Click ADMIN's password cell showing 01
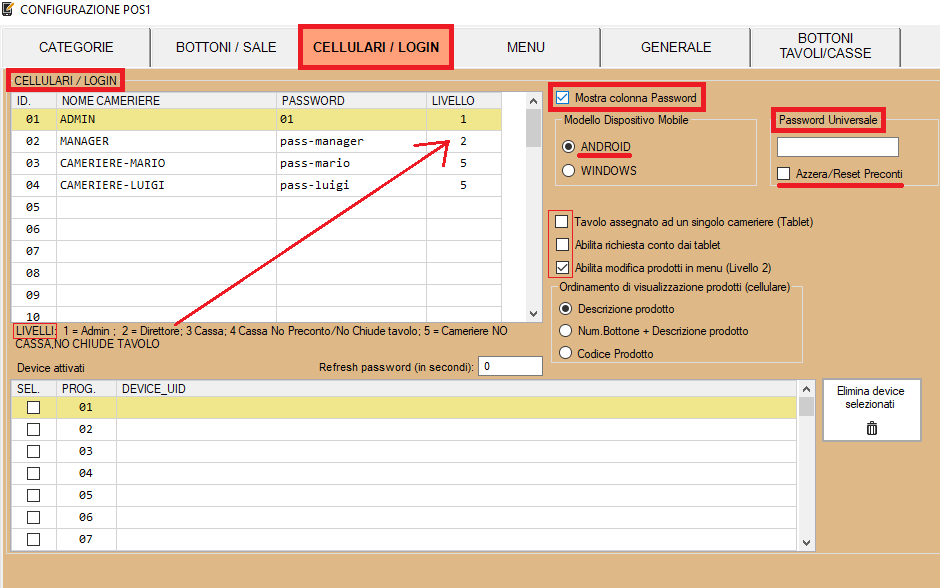 click(x=351, y=119)
